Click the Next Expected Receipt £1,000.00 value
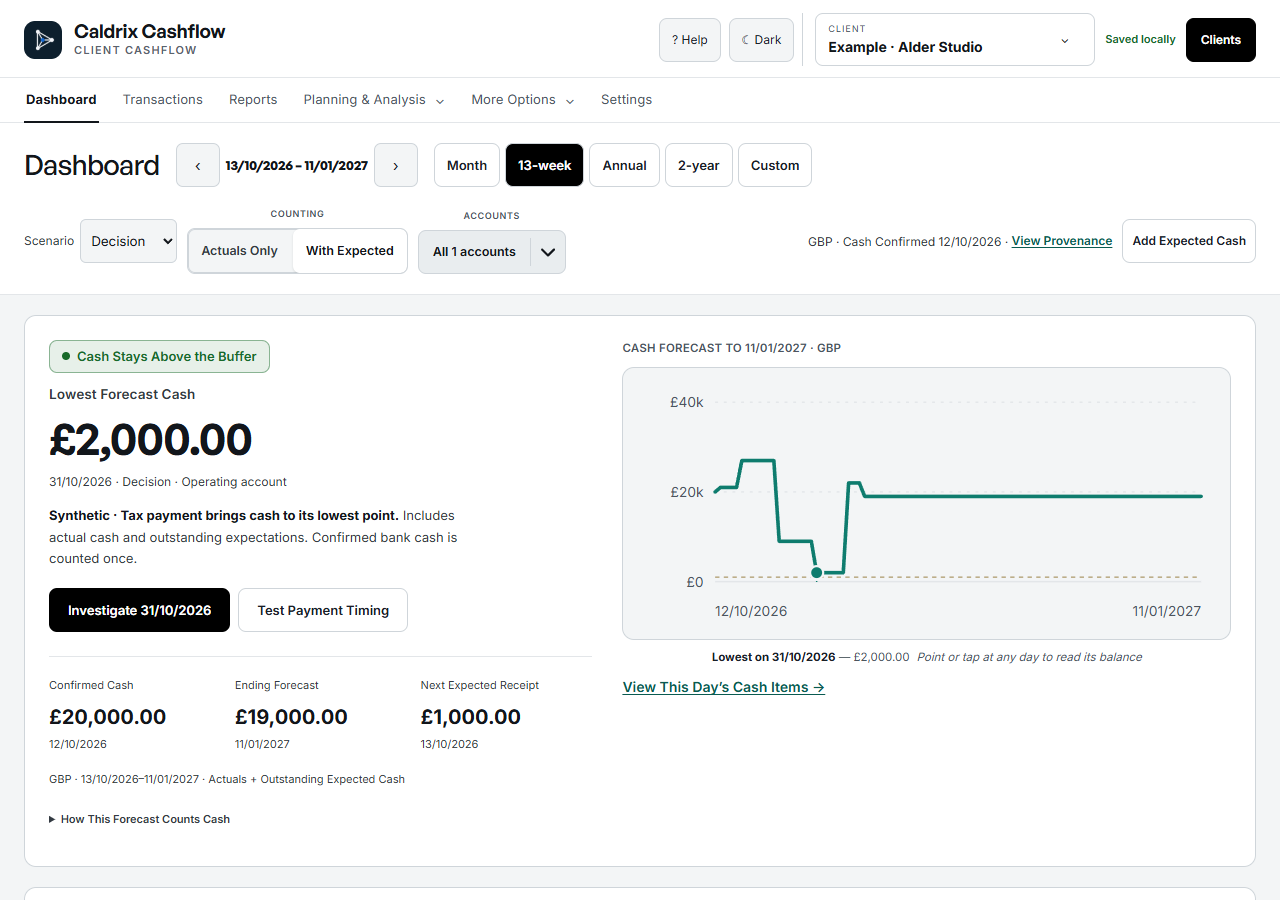 click(x=471, y=717)
